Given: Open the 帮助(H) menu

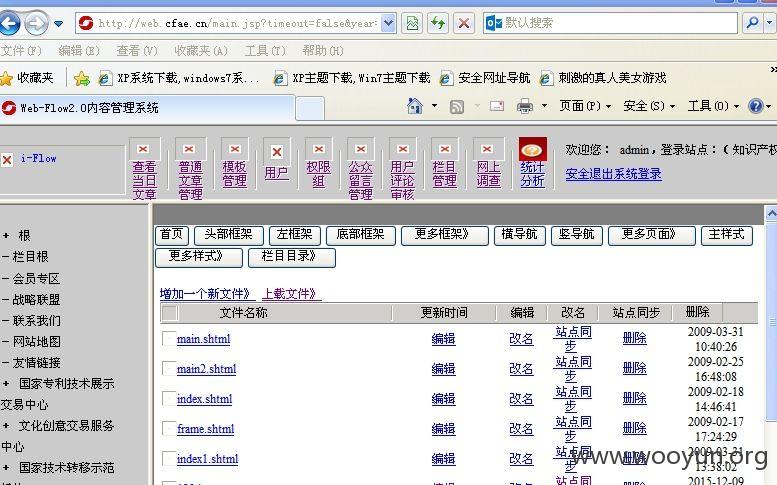Looking at the screenshot, I should tap(323, 51).
